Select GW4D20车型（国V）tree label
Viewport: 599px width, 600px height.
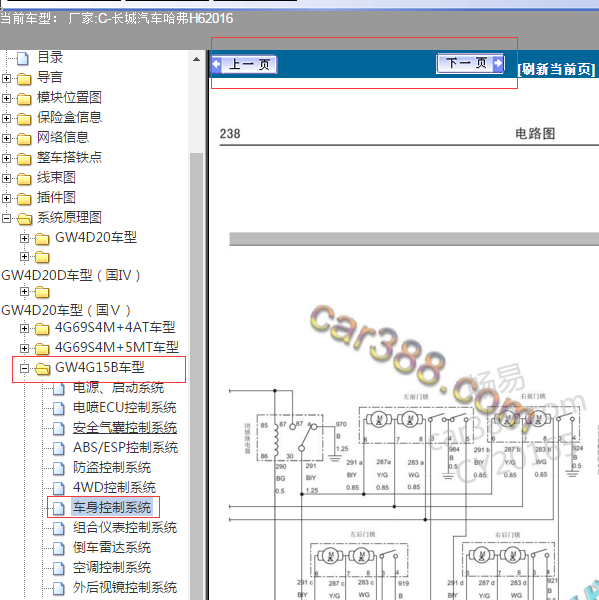point(67,310)
